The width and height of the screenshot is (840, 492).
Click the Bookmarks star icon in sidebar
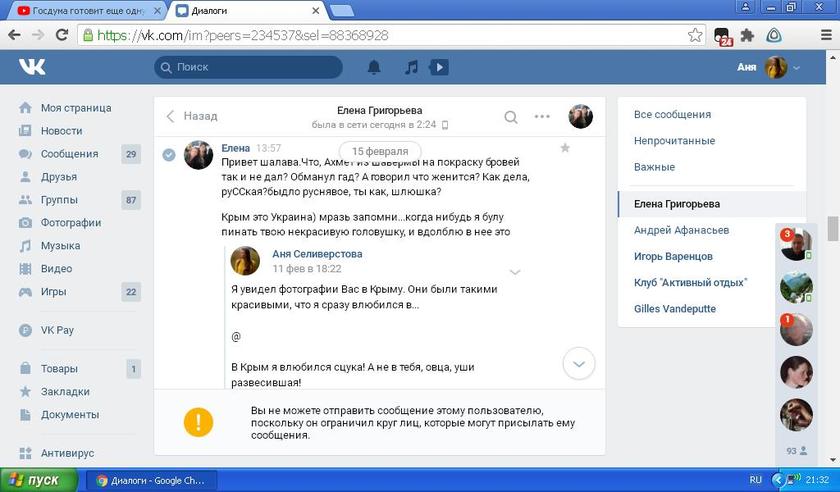point(25,392)
